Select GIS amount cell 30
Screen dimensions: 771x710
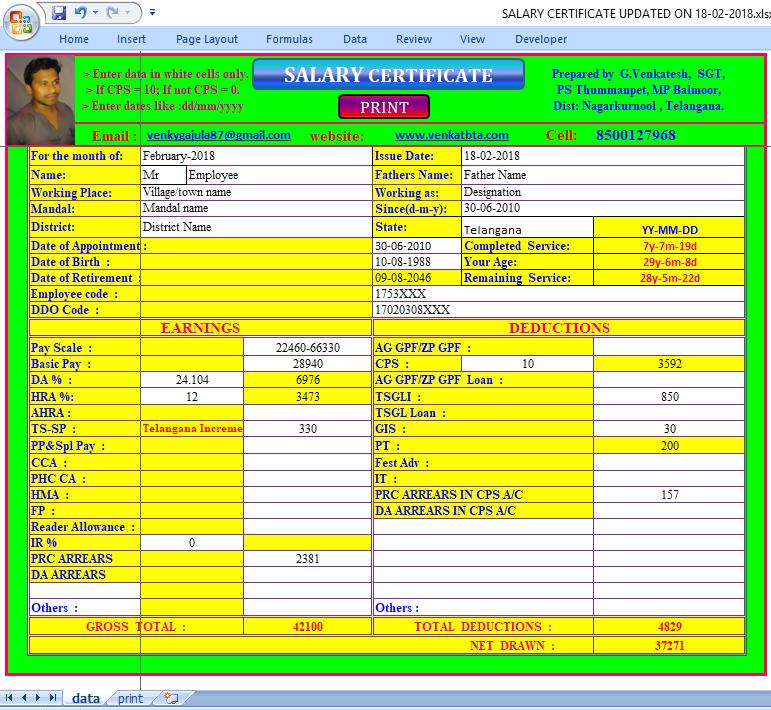pyautogui.click(x=669, y=429)
